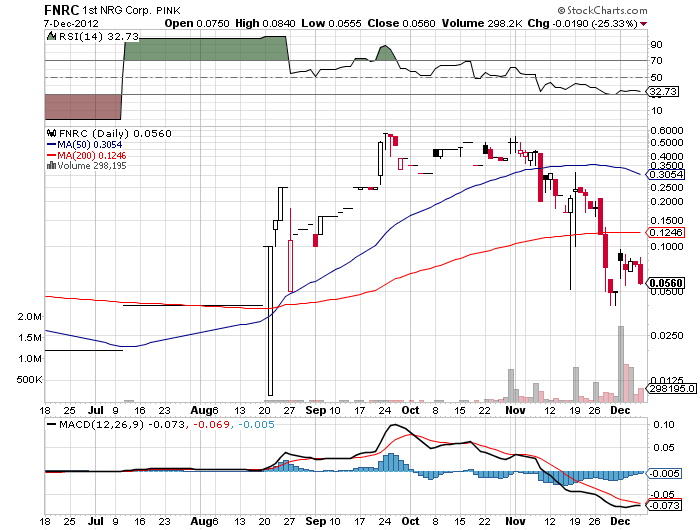Click the 32.73 RSI value tag on right axis
This screenshot has width=700, height=530.
coord(663,92)
